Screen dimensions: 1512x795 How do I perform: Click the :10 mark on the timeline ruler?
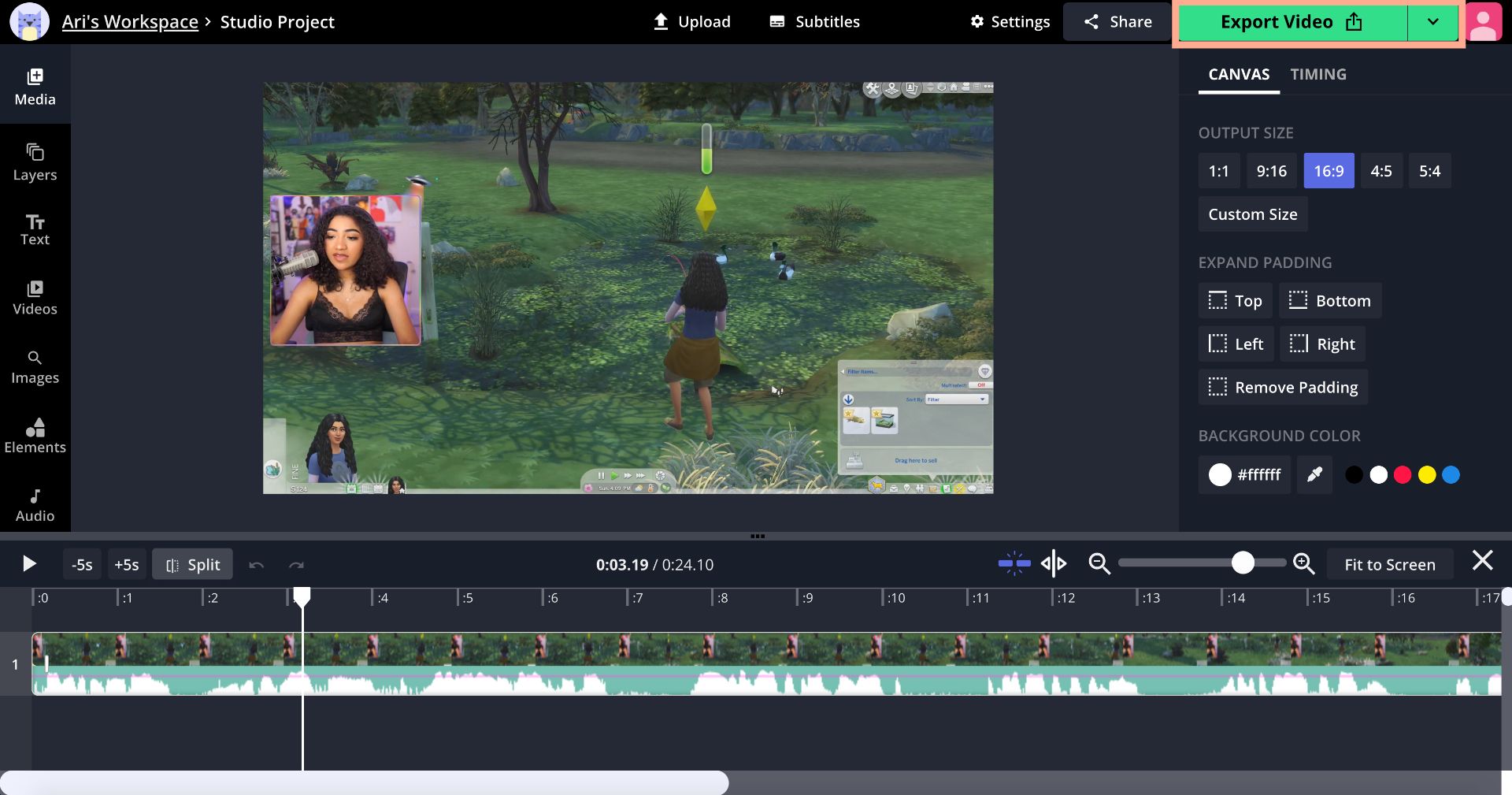(896, 598)
